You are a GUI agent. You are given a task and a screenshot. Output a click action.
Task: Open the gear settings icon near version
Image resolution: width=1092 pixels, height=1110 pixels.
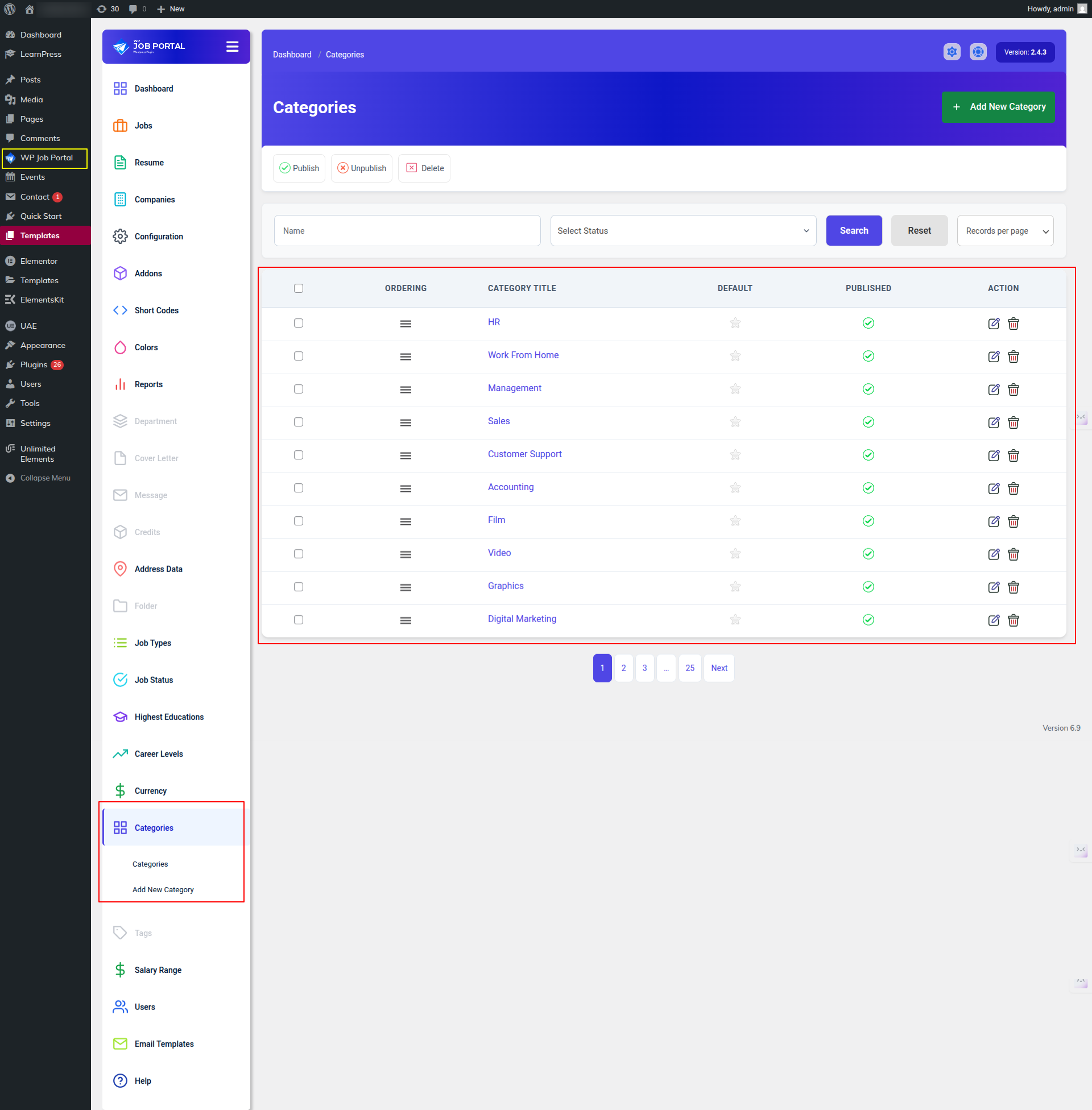[952, 52]
